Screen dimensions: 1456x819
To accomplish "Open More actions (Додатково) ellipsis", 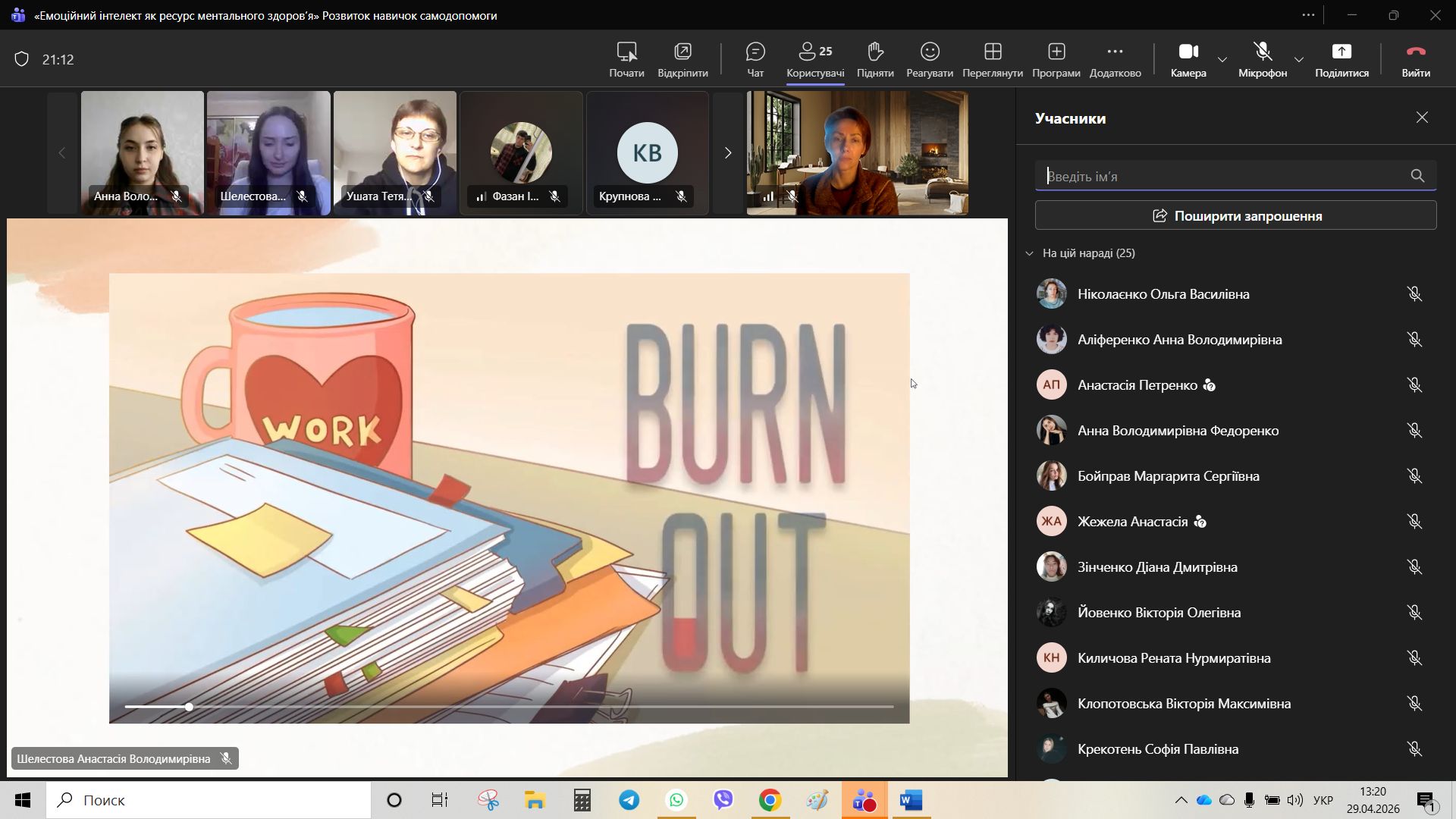I will pos(1115,52).
